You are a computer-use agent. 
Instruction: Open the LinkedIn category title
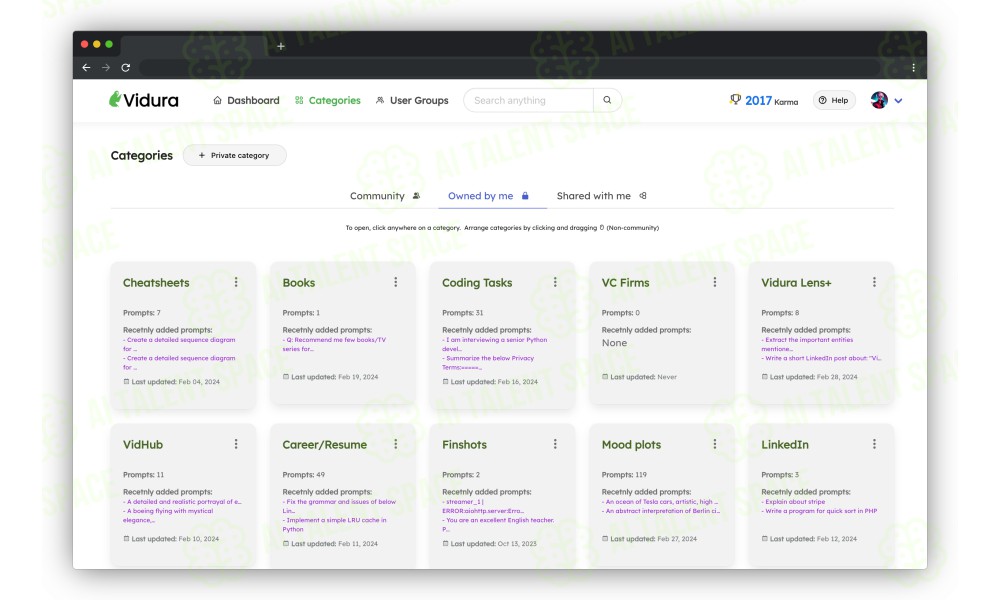[785, 444]
